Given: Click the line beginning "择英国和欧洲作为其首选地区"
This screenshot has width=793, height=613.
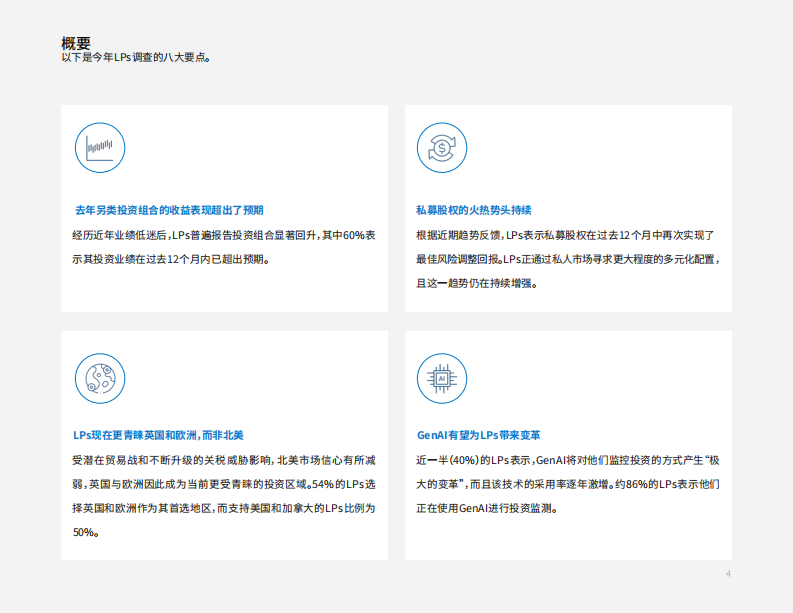Looking at the screenshot, I should tap(223, 509).
